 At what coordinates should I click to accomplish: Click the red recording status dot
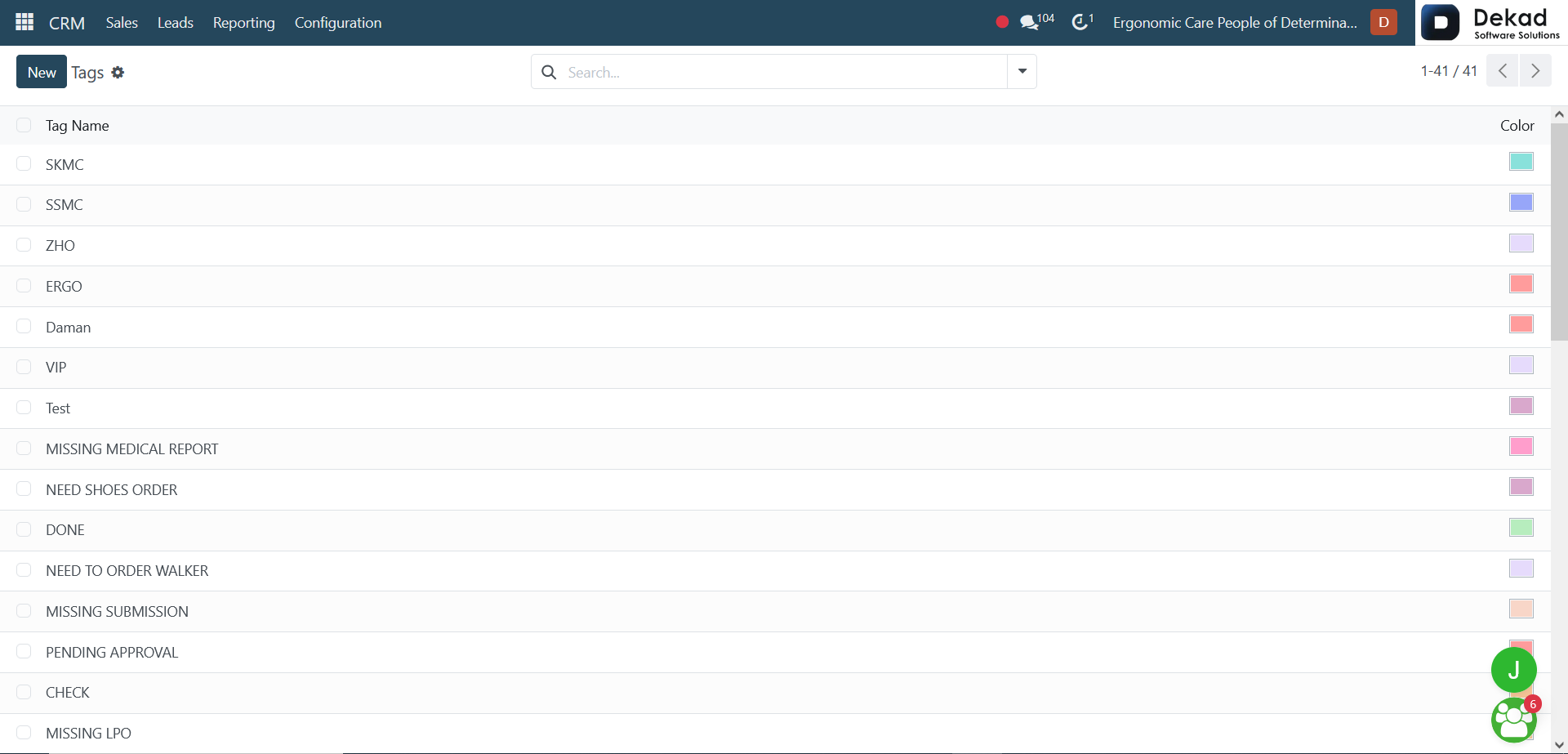pos(1002,22)
